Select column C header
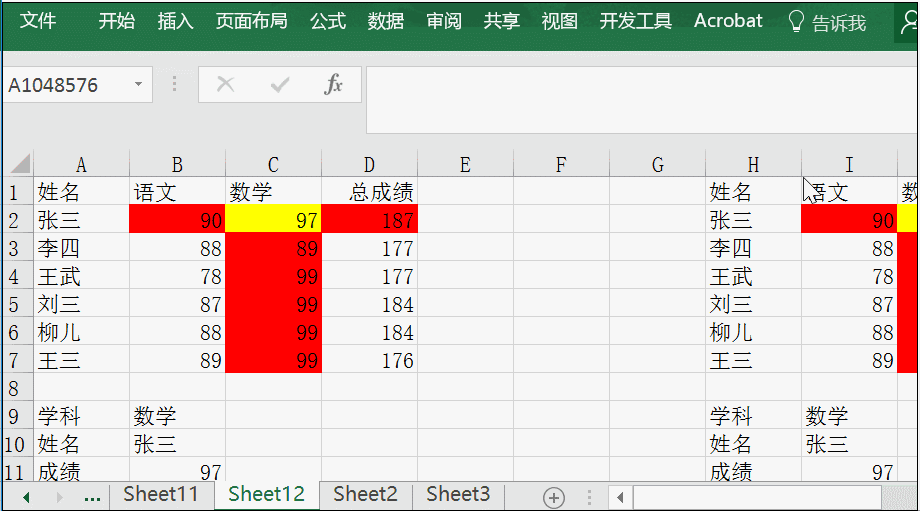This screenshot has width=920, height=511. 273,164
